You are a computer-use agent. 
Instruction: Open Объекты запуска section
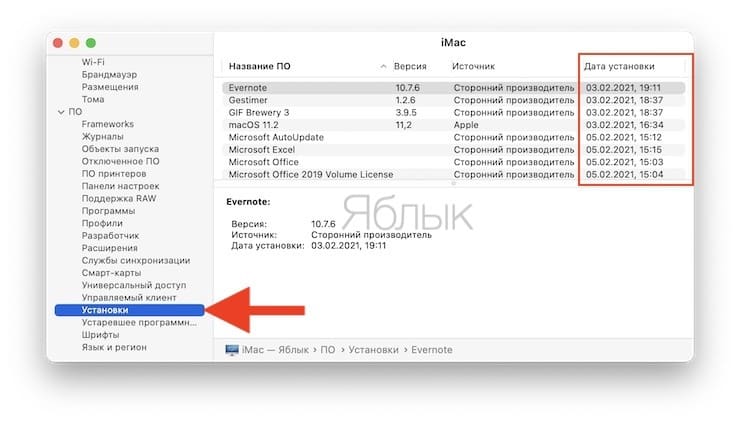point(120,149)
